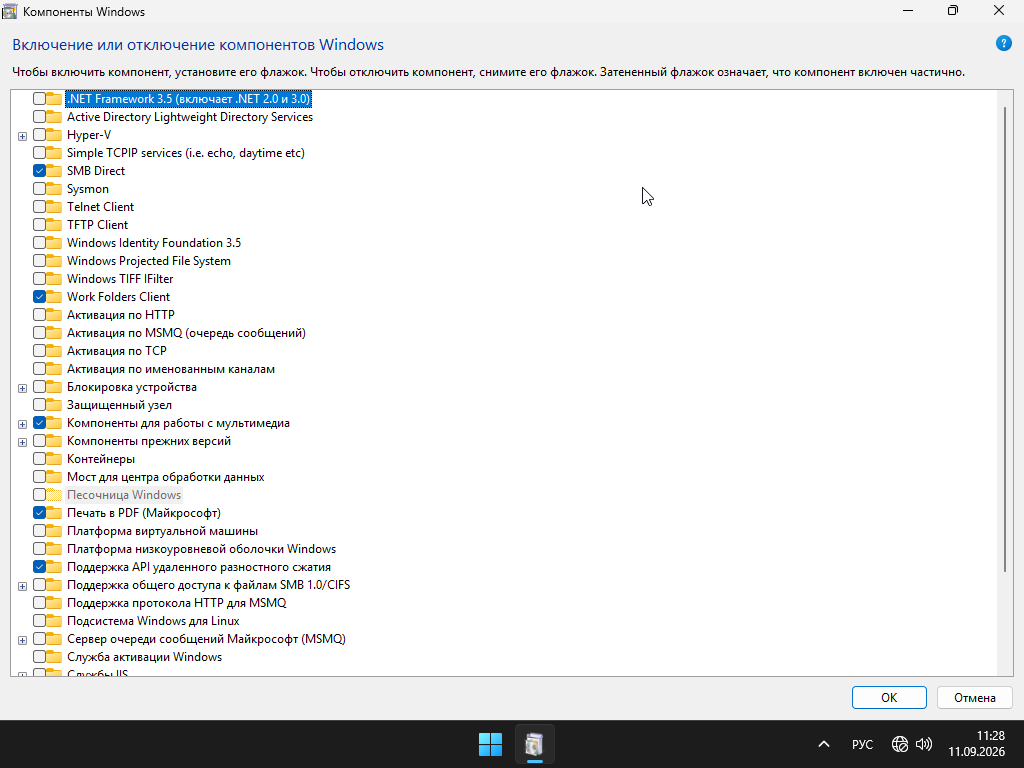Select Поддержка API удаленного разностного сжатия label
Screen dimensions: 1024x768
coord(199,567)
